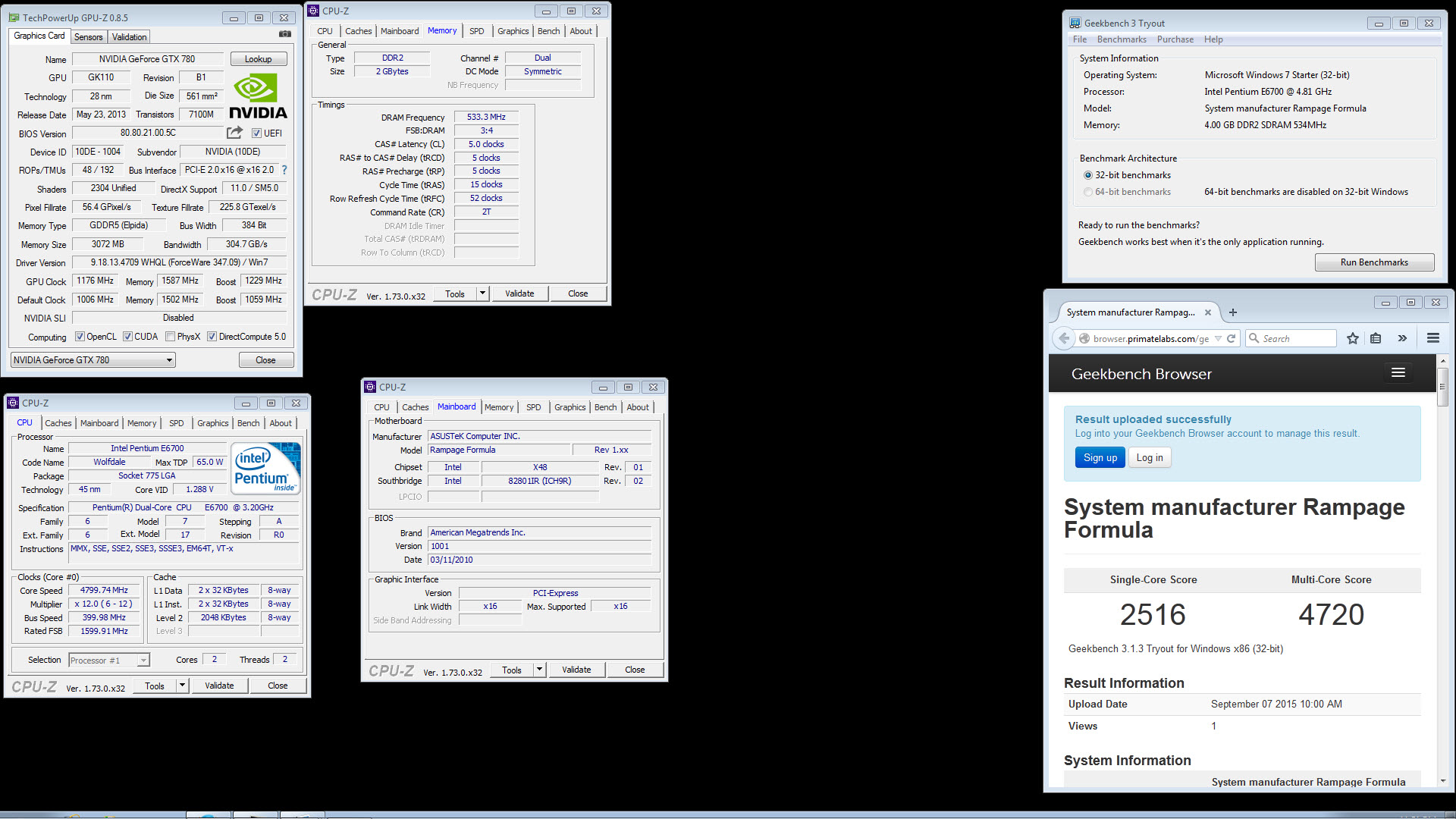Click the Firefox back arrow button
Image resolution: width=1456 pixels, height=819 pixels.
coord(1065,338)
